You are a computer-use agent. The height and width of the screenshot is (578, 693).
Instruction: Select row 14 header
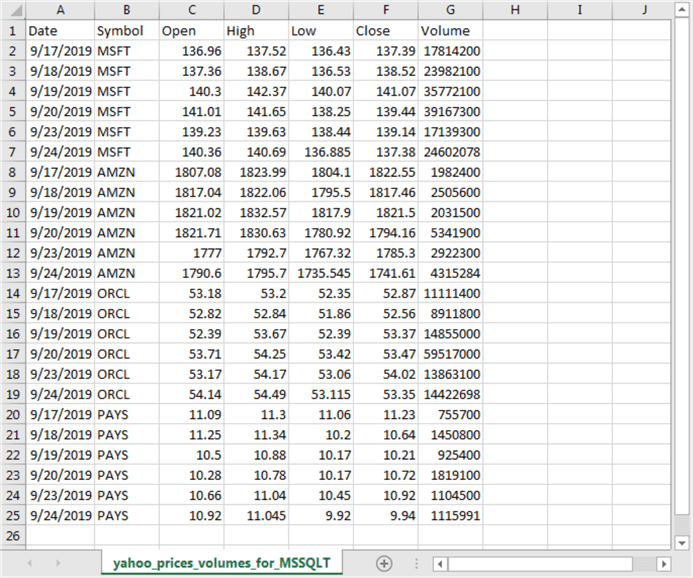click(13, 293)
